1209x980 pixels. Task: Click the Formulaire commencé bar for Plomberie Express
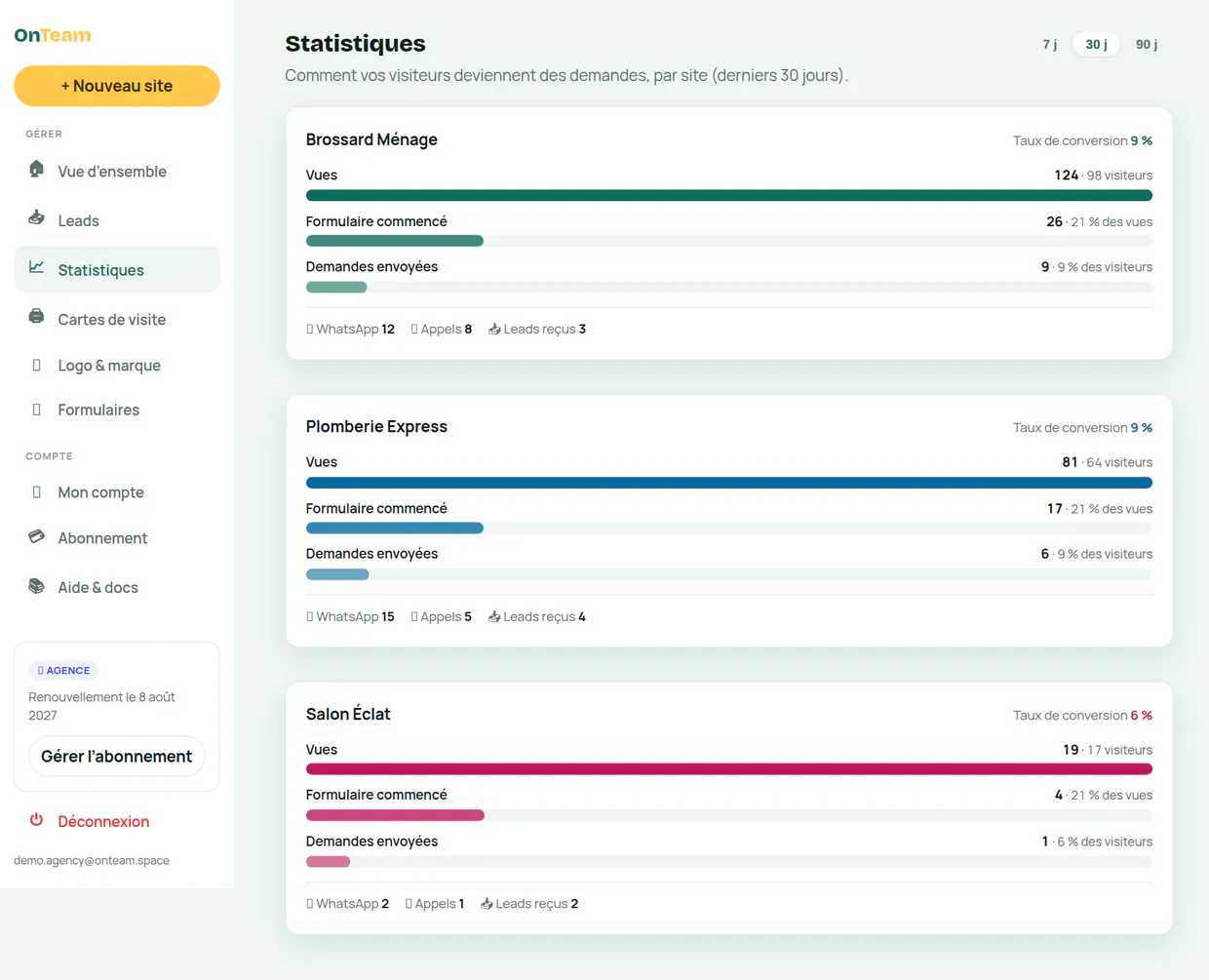(729, 529)
